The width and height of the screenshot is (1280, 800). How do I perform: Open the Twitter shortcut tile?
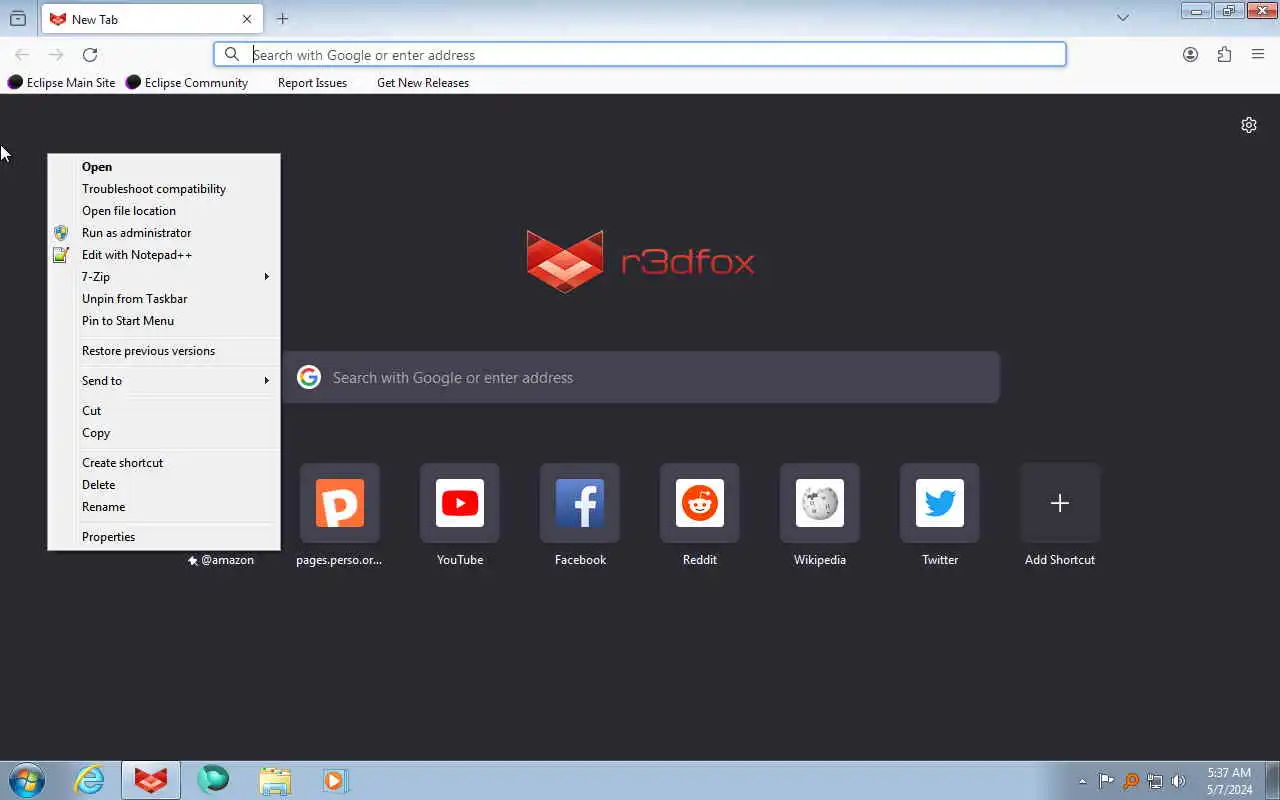940,503
